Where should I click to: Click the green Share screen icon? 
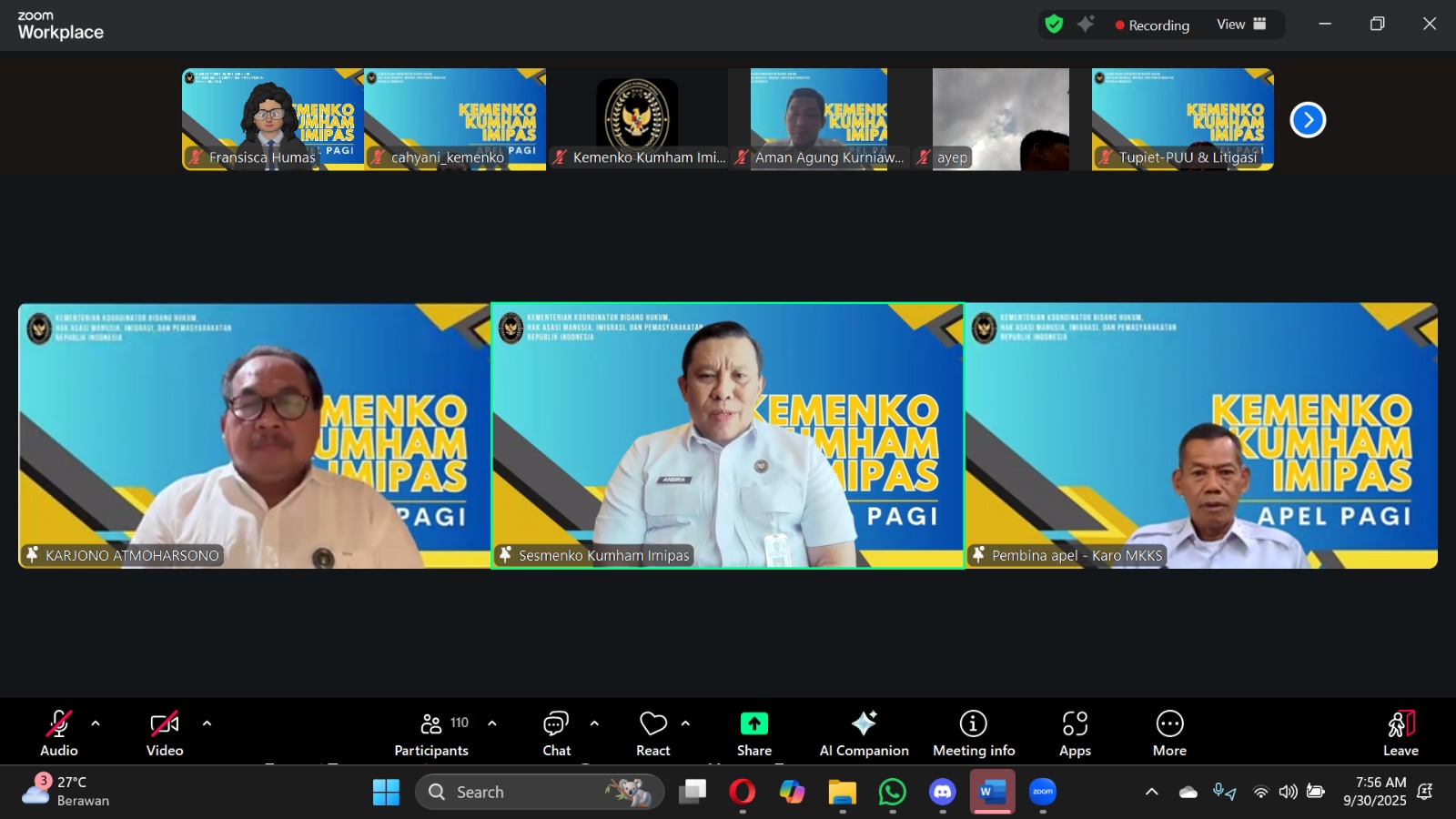tap(753, 733)
